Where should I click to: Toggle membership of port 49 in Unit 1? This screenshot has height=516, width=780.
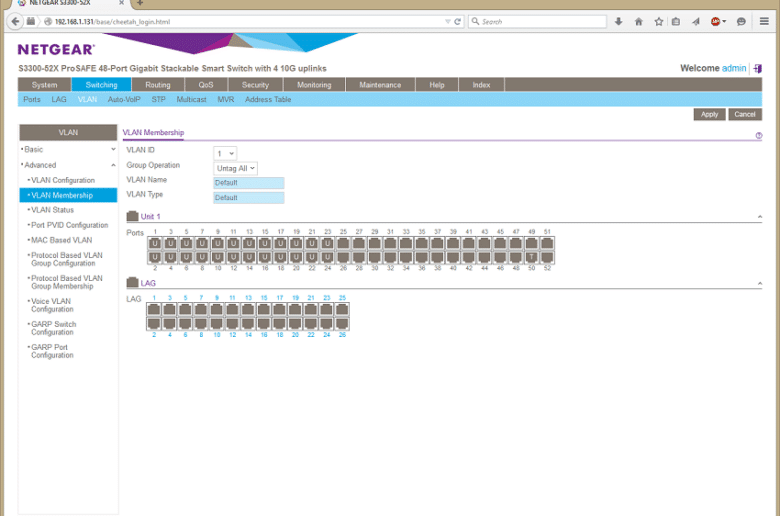point(531,243)
